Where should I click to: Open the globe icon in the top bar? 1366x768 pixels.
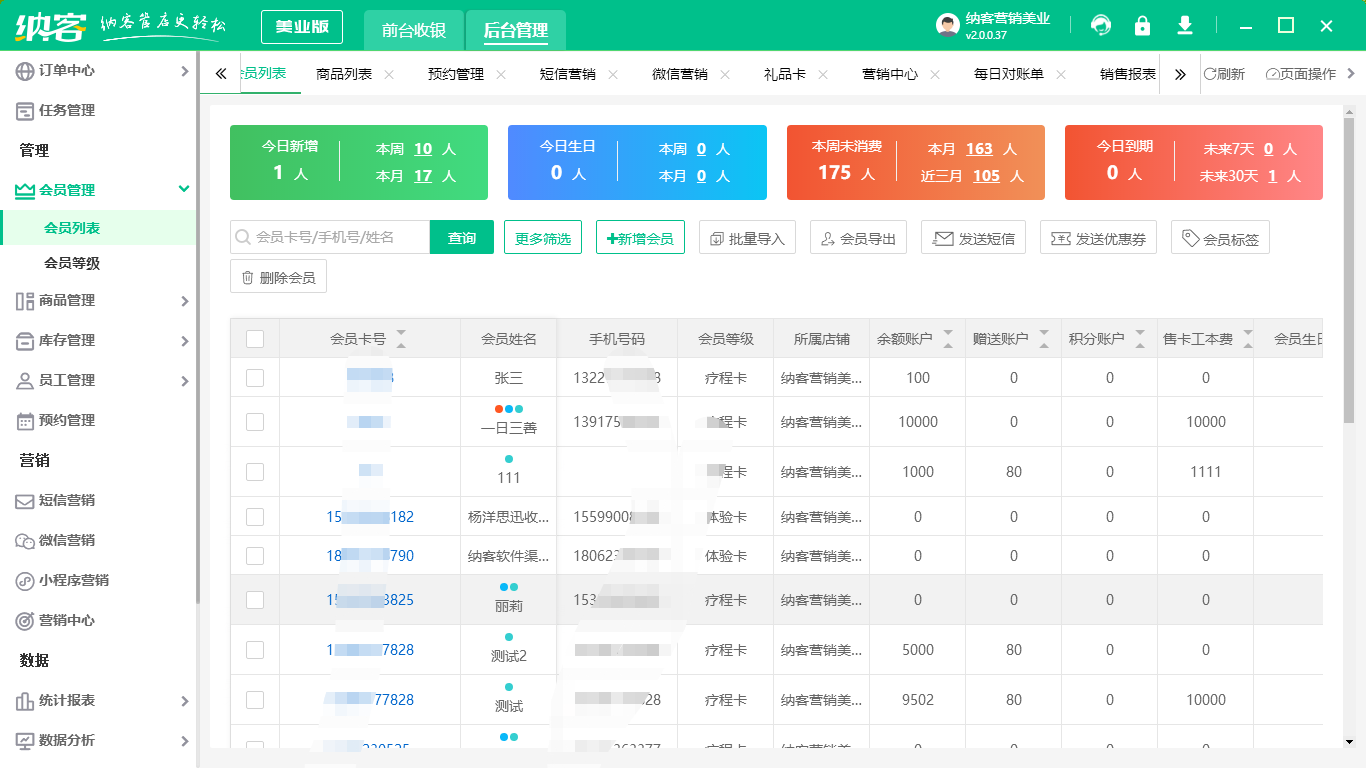click(1101, 25)
